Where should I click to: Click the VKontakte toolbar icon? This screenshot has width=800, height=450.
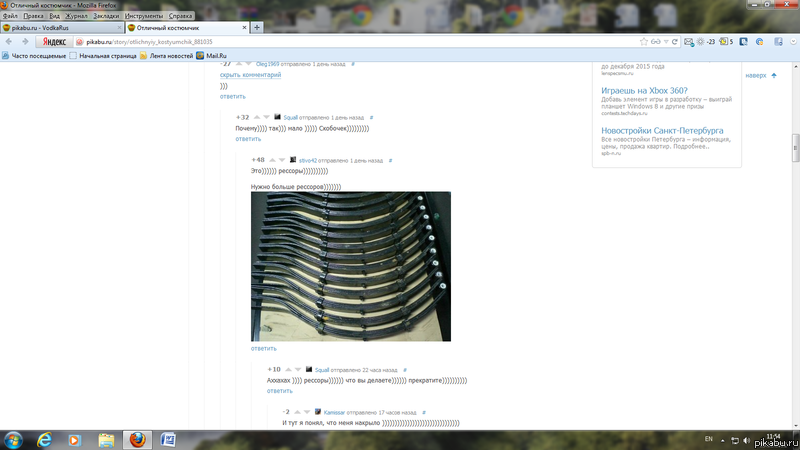[x=743, y=42]
